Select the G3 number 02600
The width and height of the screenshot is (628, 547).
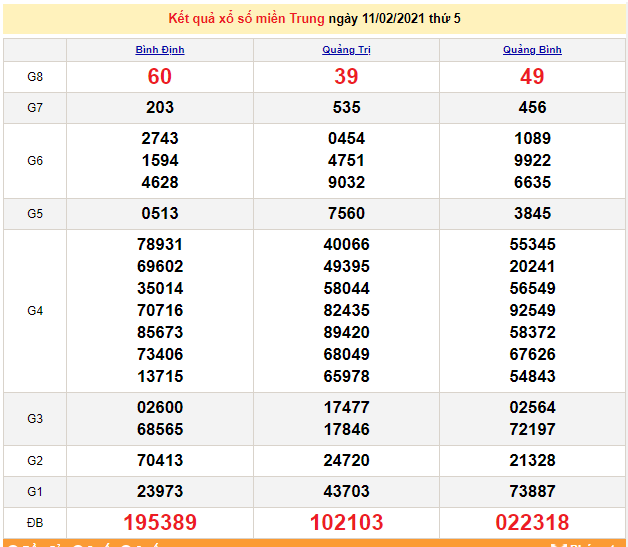[x=160, y=407]
